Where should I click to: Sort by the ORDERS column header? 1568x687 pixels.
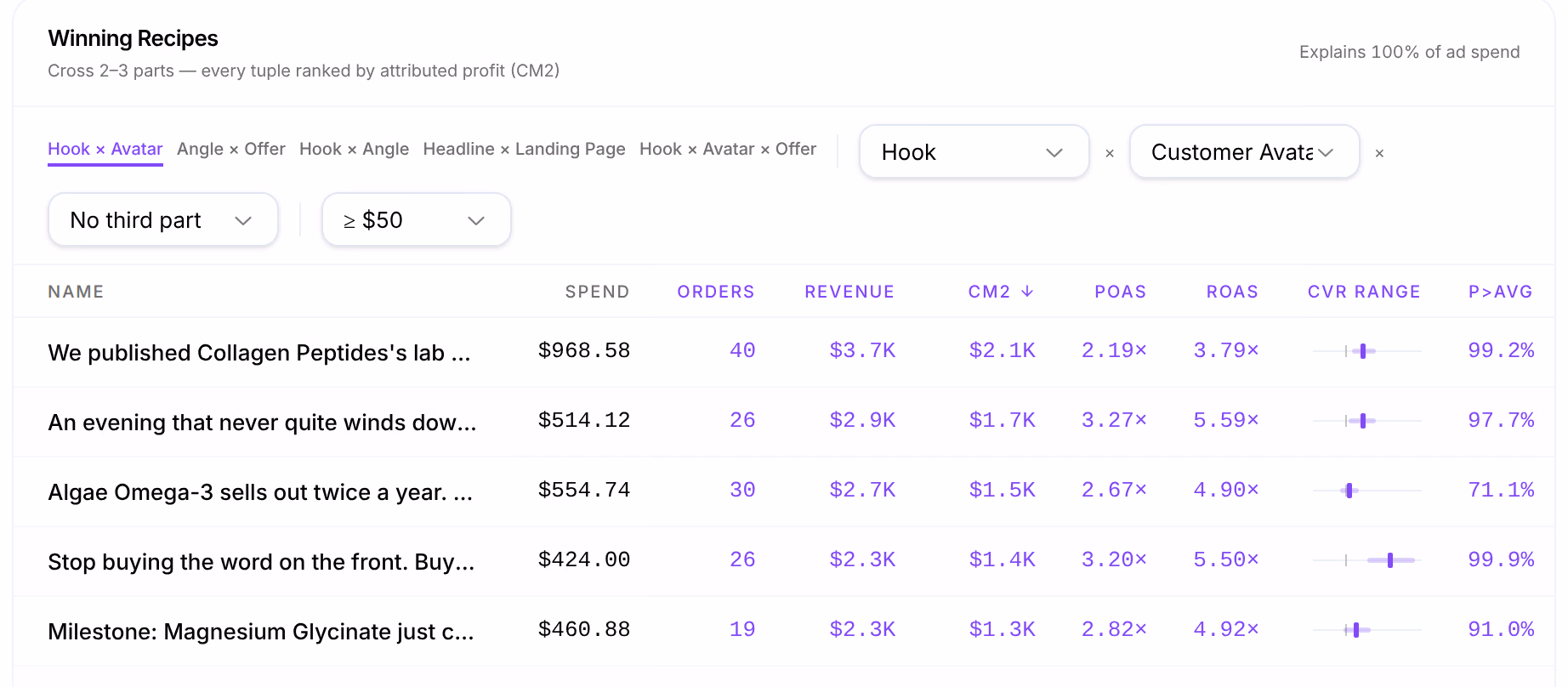click(715, 292)
